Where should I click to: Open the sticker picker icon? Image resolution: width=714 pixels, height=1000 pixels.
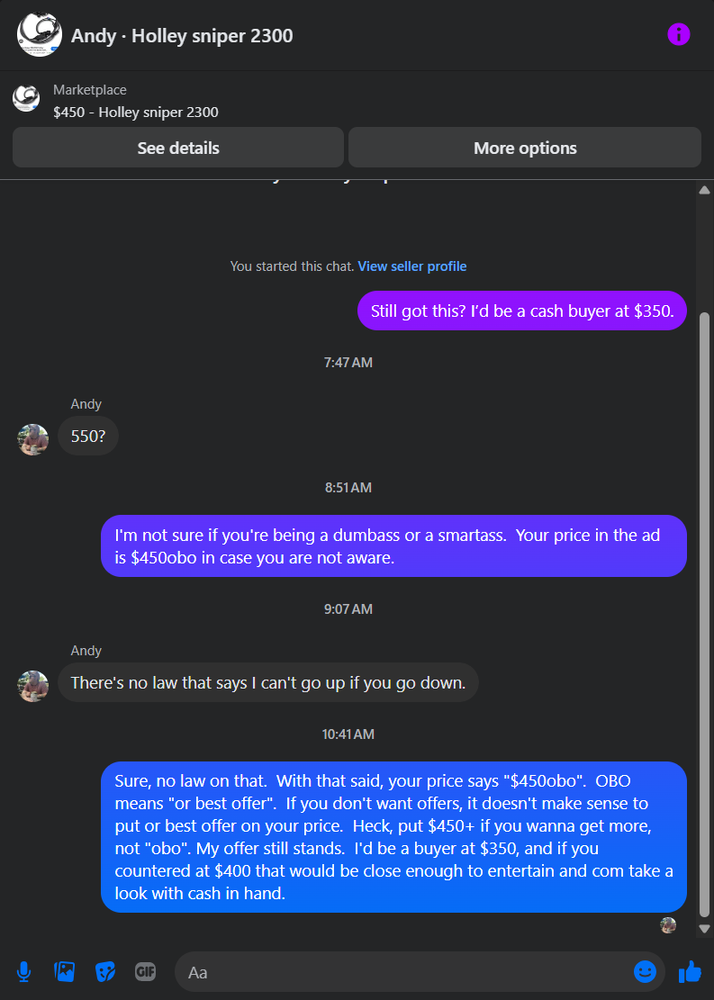tap(105, 971)
